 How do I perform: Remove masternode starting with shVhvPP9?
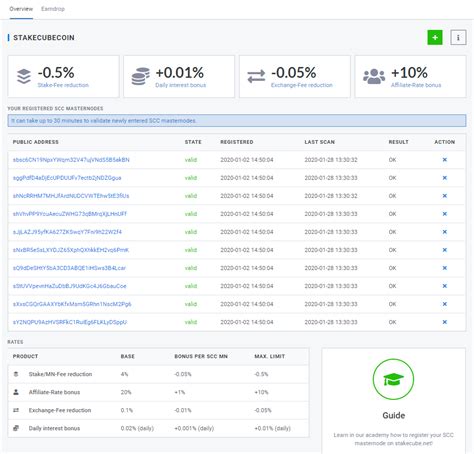coord(444,214)
